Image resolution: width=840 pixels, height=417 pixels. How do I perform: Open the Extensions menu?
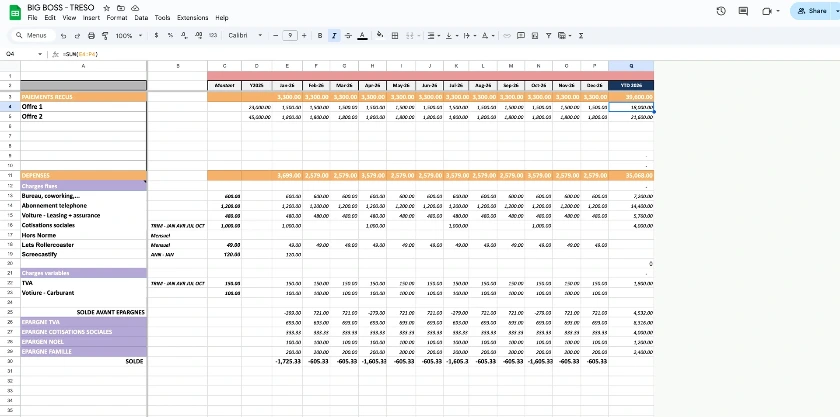(192, 18)
